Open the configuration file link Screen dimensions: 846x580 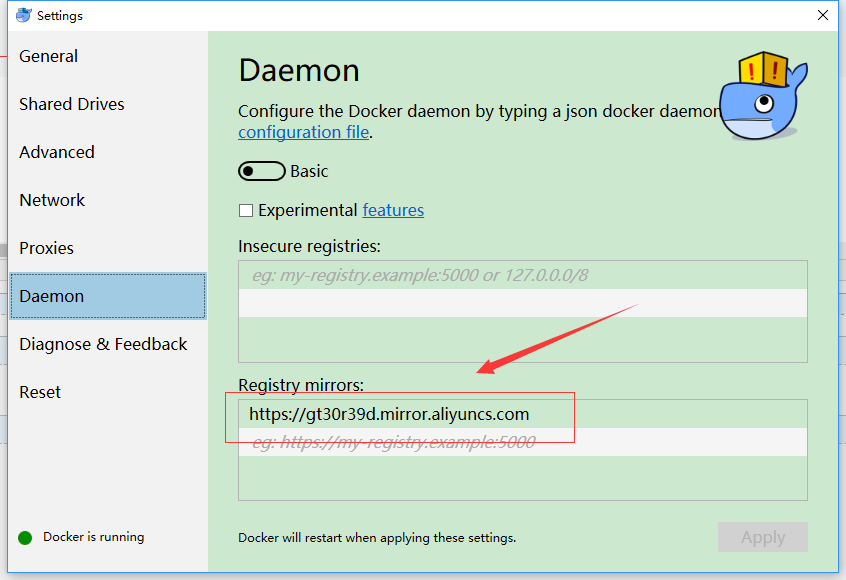(x=304, y=132)
